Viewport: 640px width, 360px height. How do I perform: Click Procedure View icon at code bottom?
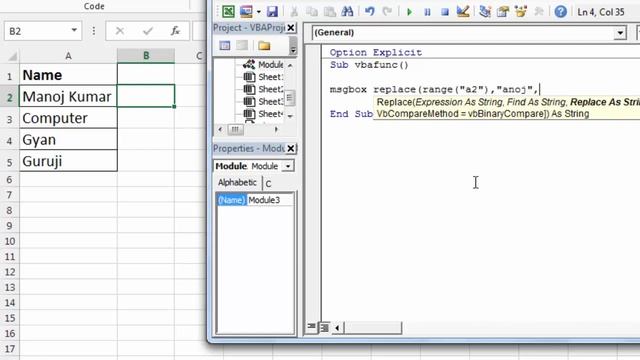pyautogui.click(x=311, y=327)
